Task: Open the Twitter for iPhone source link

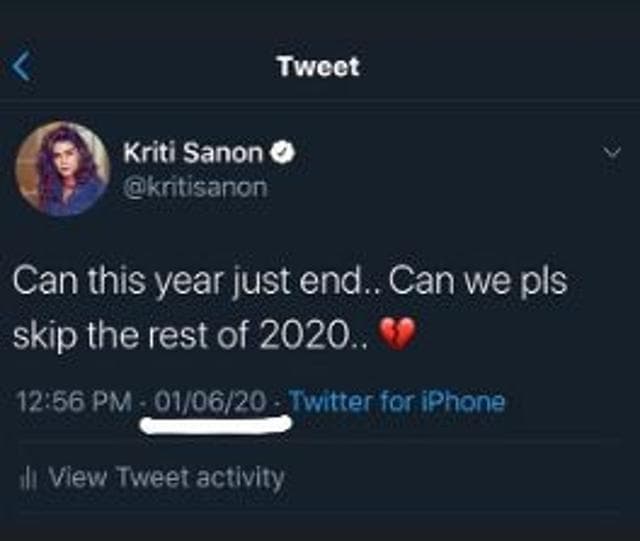Action: [397, 401]
